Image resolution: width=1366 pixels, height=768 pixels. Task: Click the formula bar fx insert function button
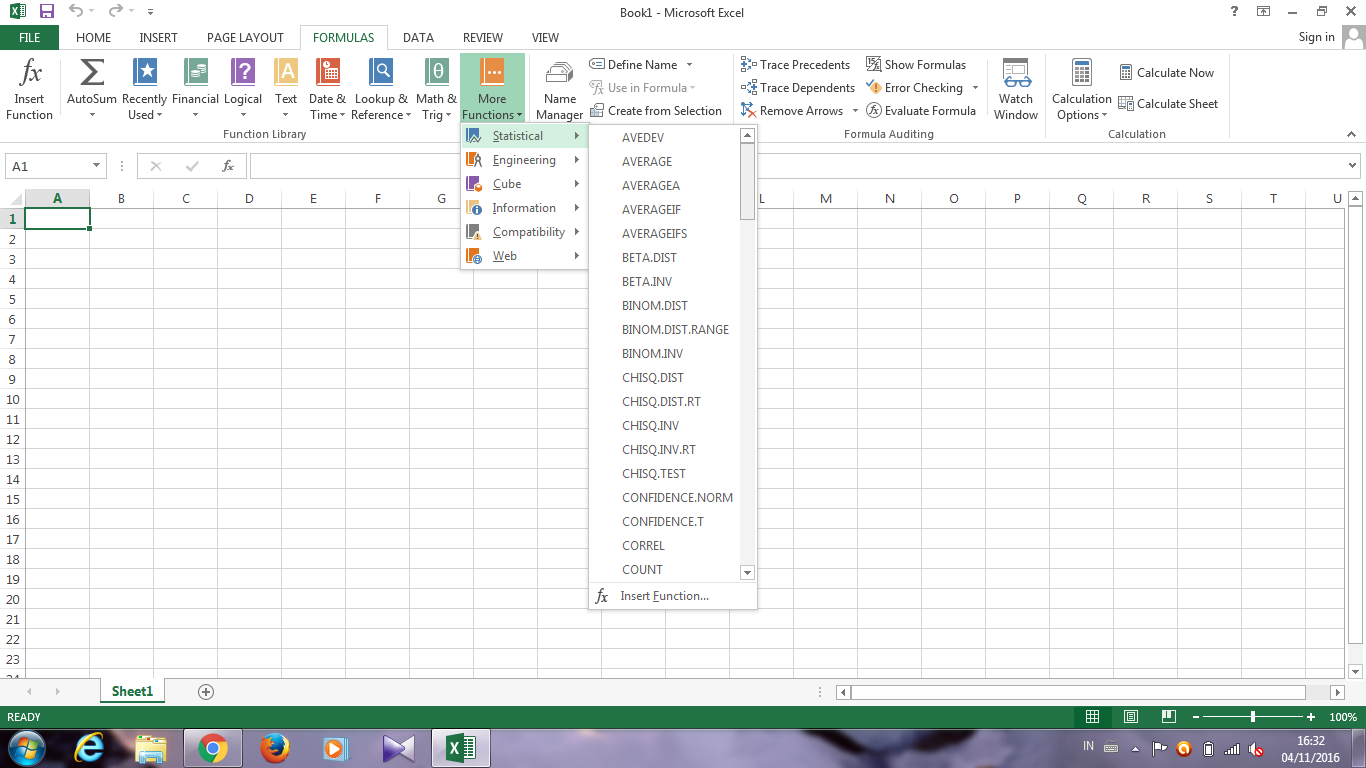tap(228, 166)
